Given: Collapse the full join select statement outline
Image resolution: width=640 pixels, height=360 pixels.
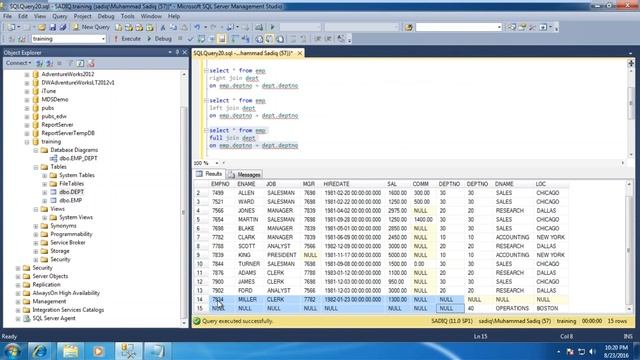Looking at the screenshot, I should click(206, 130).
